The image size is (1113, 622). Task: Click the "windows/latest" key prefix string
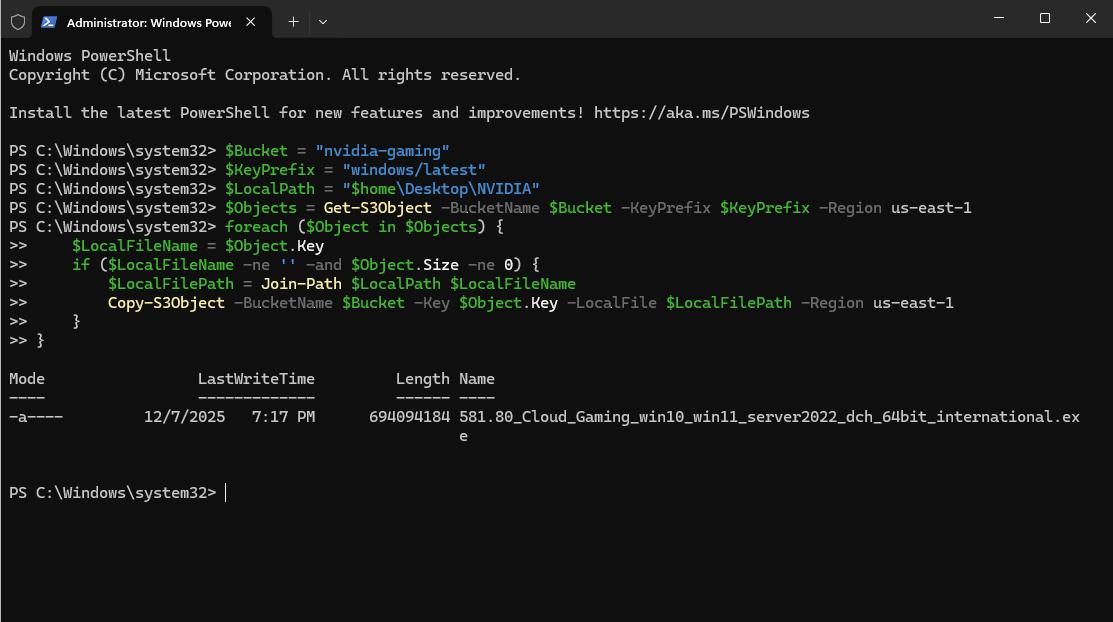click(413, 170)
